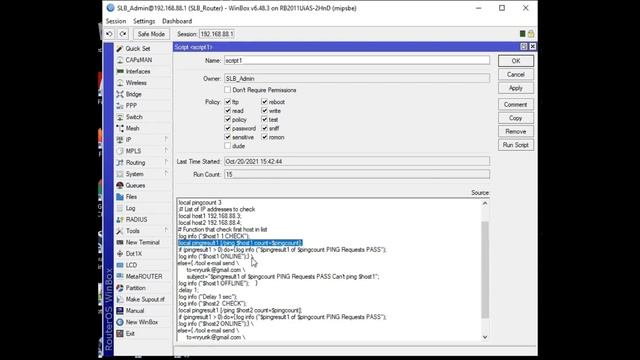Click the Session address field
This screenshot has width=640, height=360.
[x=217, y=34]
